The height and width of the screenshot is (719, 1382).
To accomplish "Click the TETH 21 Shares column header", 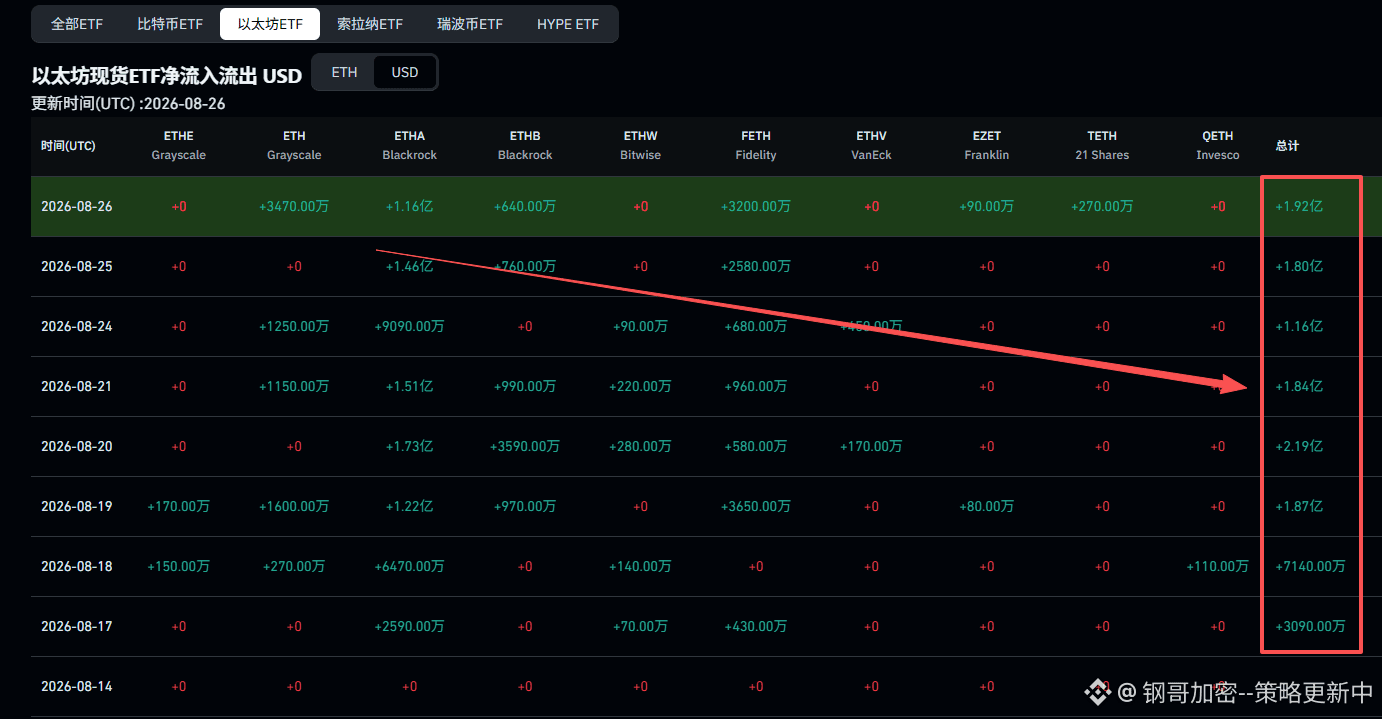I will (x=1102, y=146).
